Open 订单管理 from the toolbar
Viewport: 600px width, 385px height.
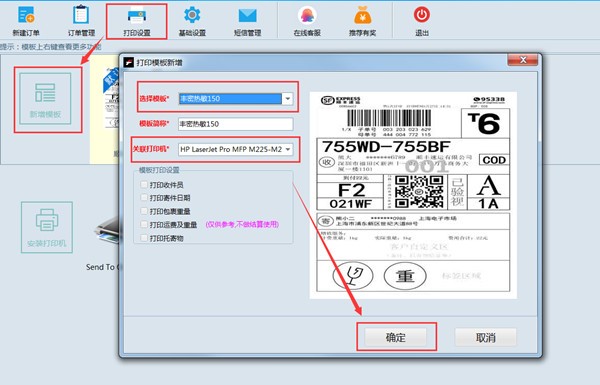click(81, 21)
